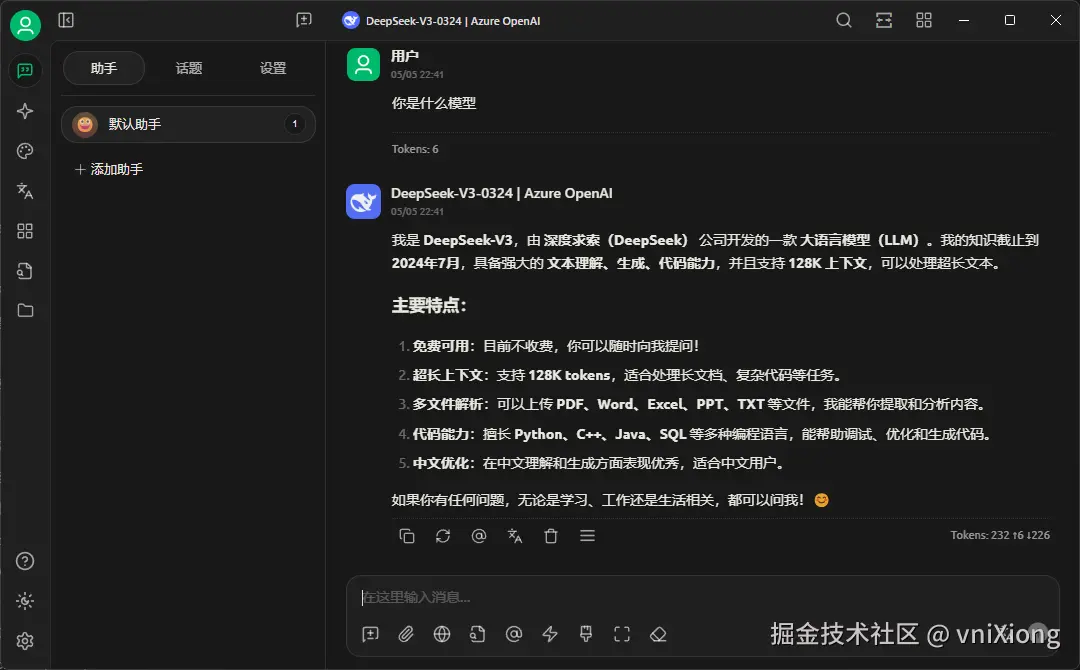This screenshot has height=670, width=1080.
Task: Open the help question mark icon
Action: (25, 561)
